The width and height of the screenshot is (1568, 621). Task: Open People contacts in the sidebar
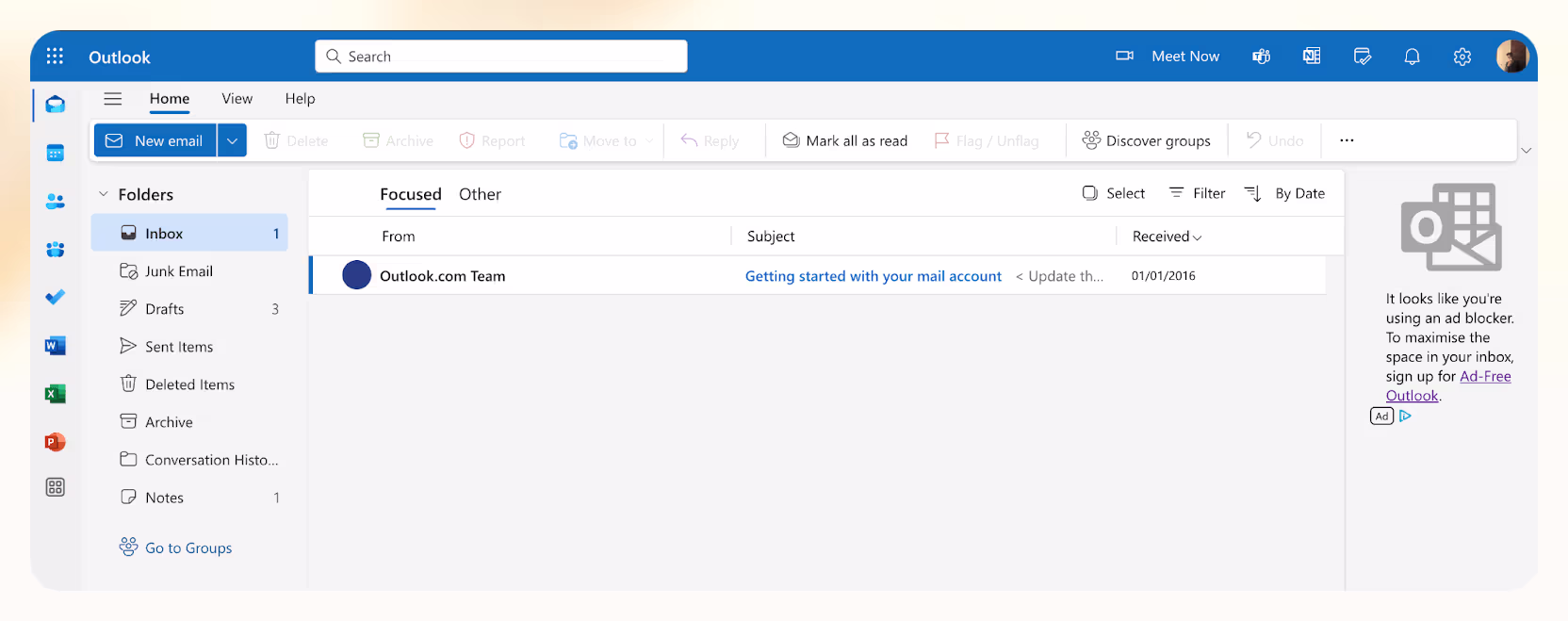pos(56,201)
